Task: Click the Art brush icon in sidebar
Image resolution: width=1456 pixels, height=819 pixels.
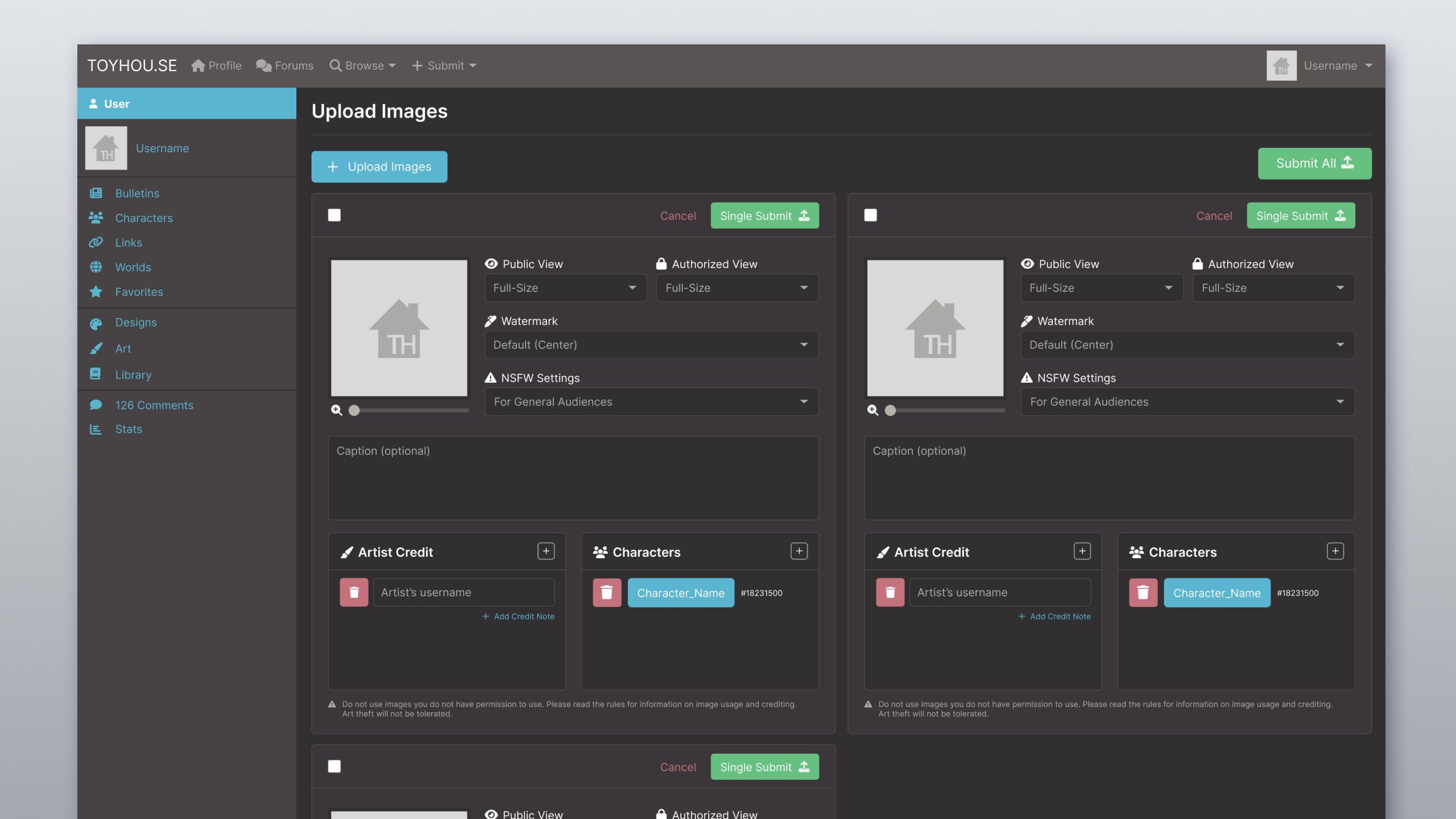Action: click(x=96, y=349)
